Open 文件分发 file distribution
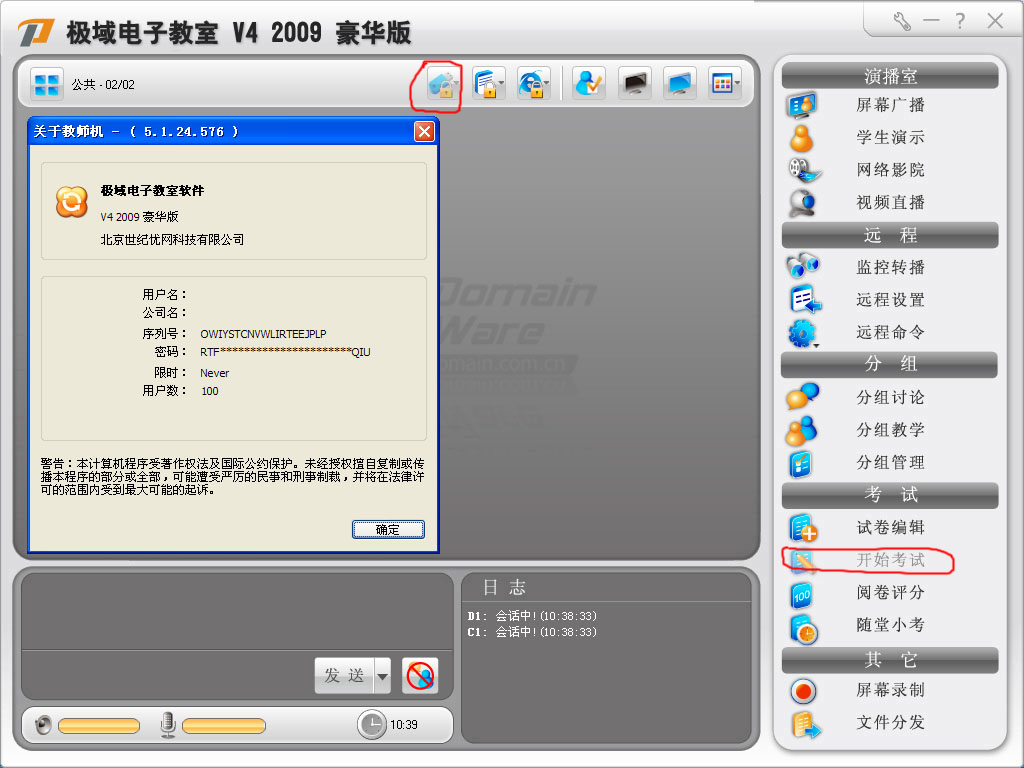The width and height of the screenshot is (1024, 768). (889, 722)
